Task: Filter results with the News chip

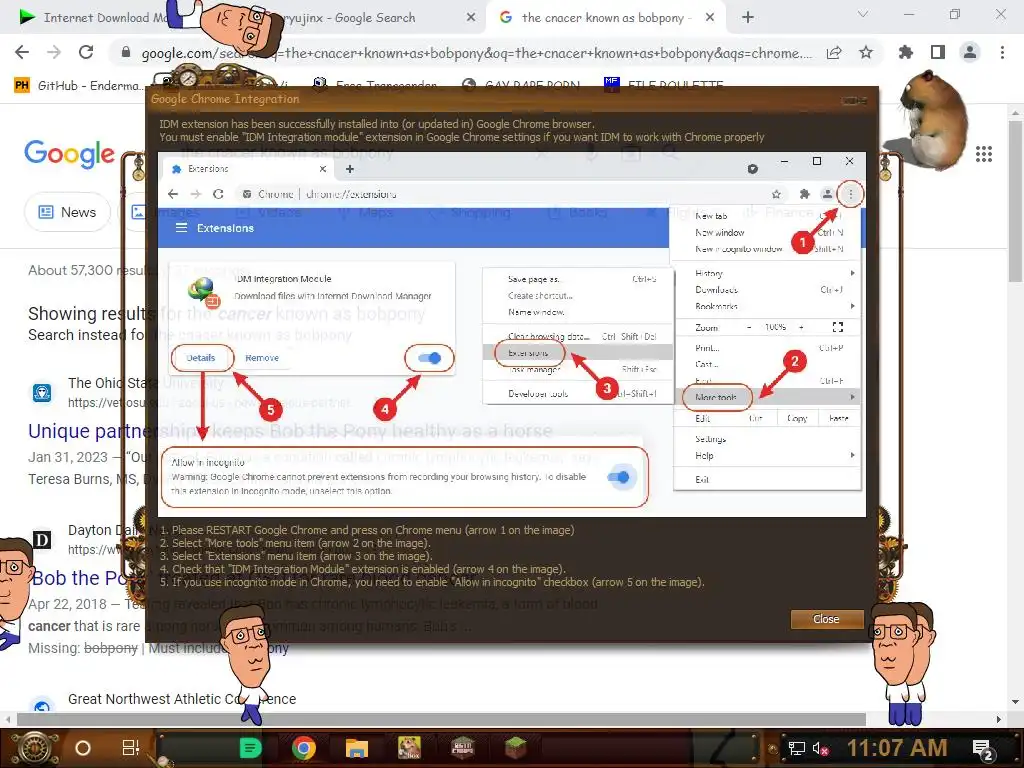Action: click(67, 212)
